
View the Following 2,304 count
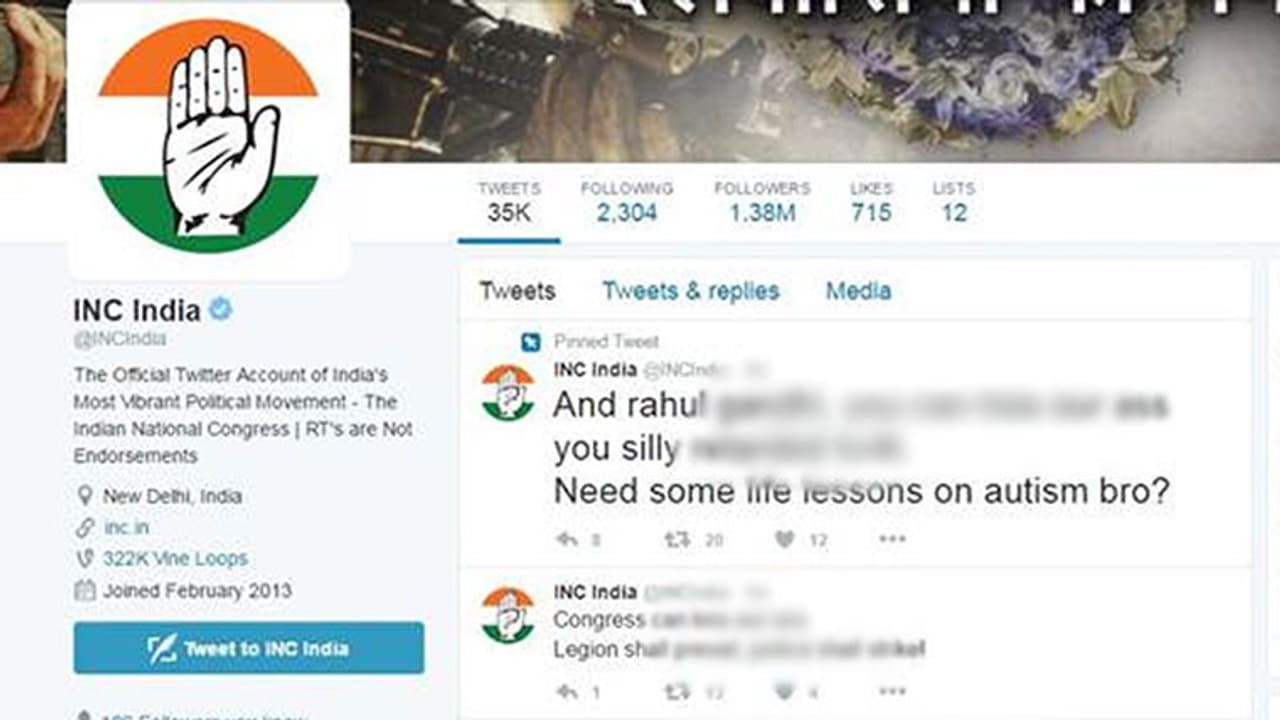point(627,202)
